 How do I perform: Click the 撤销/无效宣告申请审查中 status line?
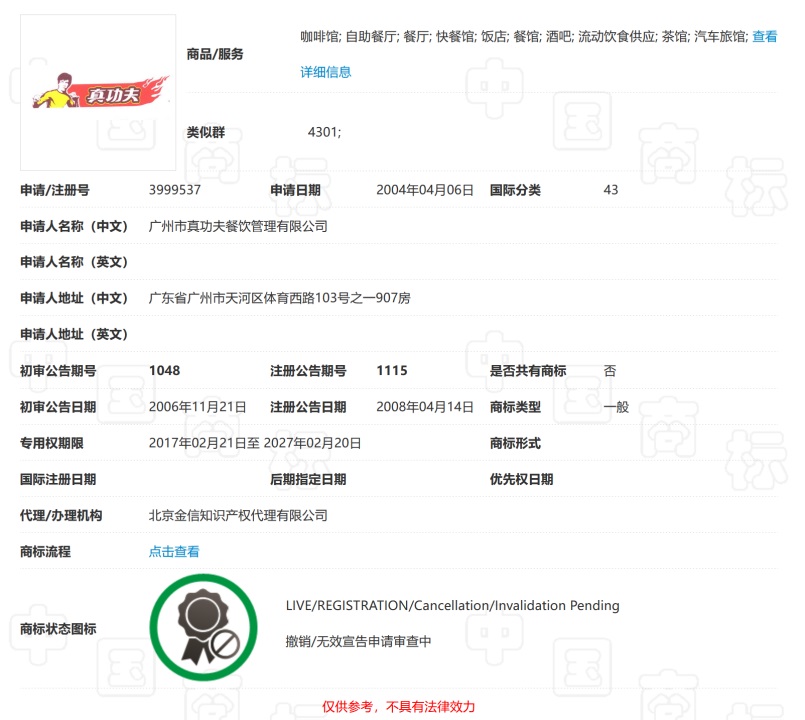[x=358, y=641]
